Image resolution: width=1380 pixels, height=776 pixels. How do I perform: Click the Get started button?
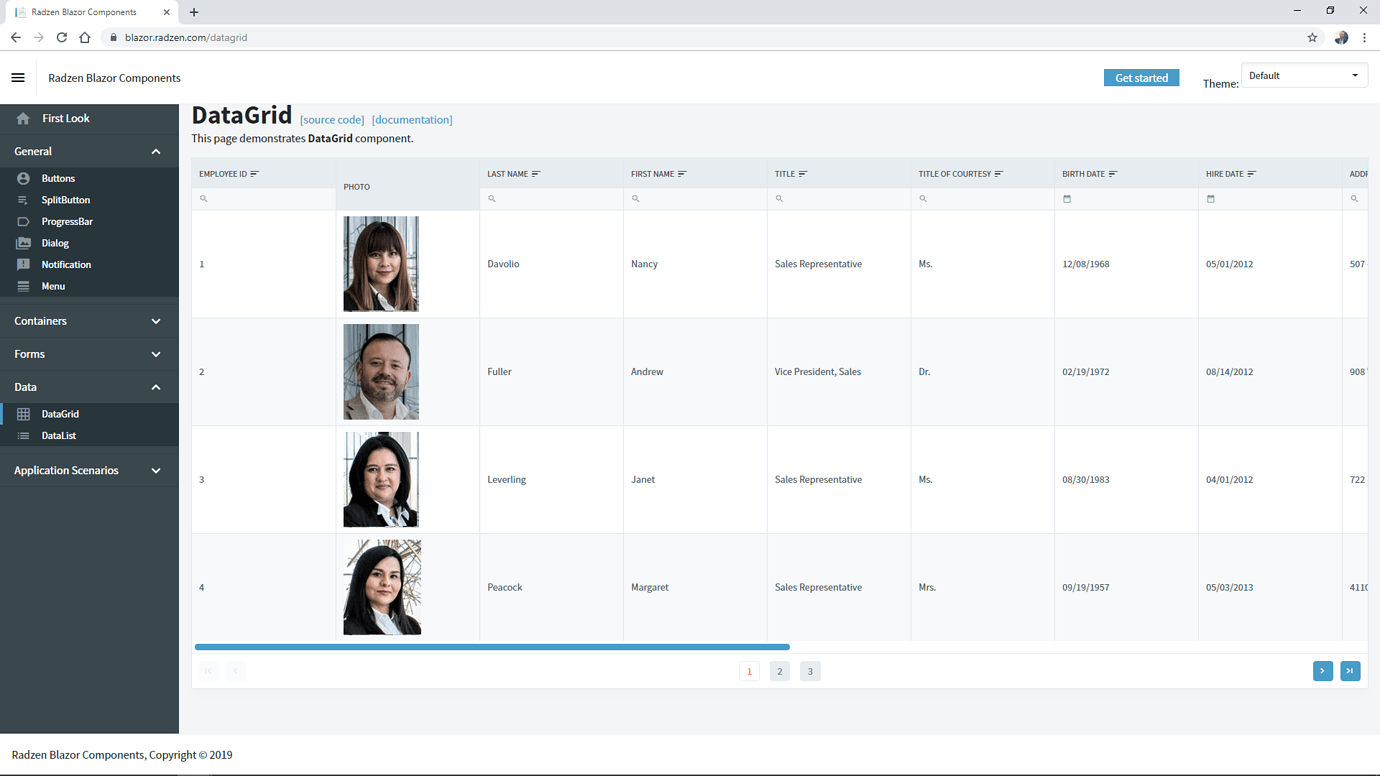[1141, 78]
